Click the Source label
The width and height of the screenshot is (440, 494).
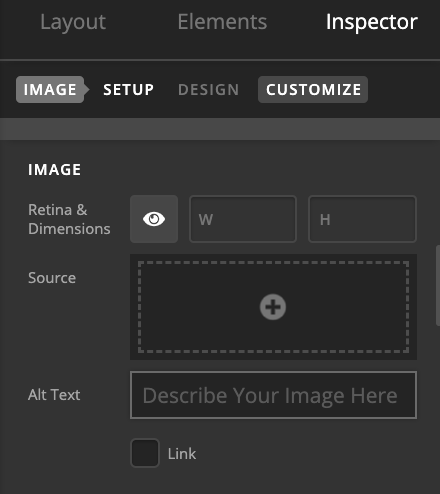click(x=52, y=278)
